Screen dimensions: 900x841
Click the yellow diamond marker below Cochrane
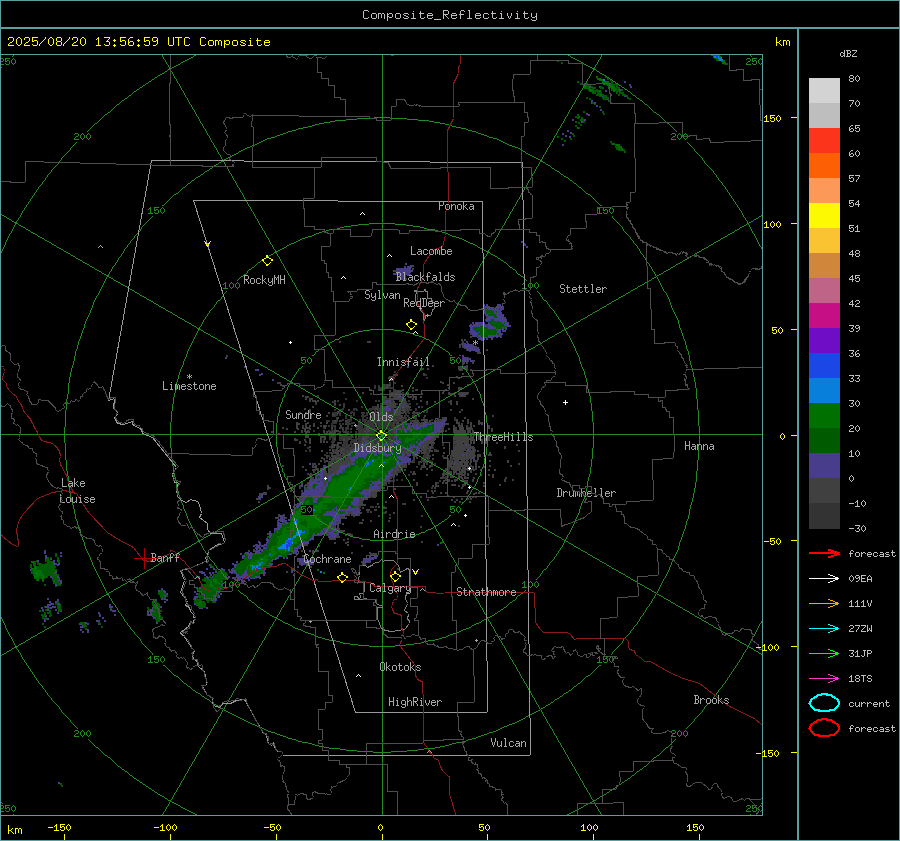342,578
